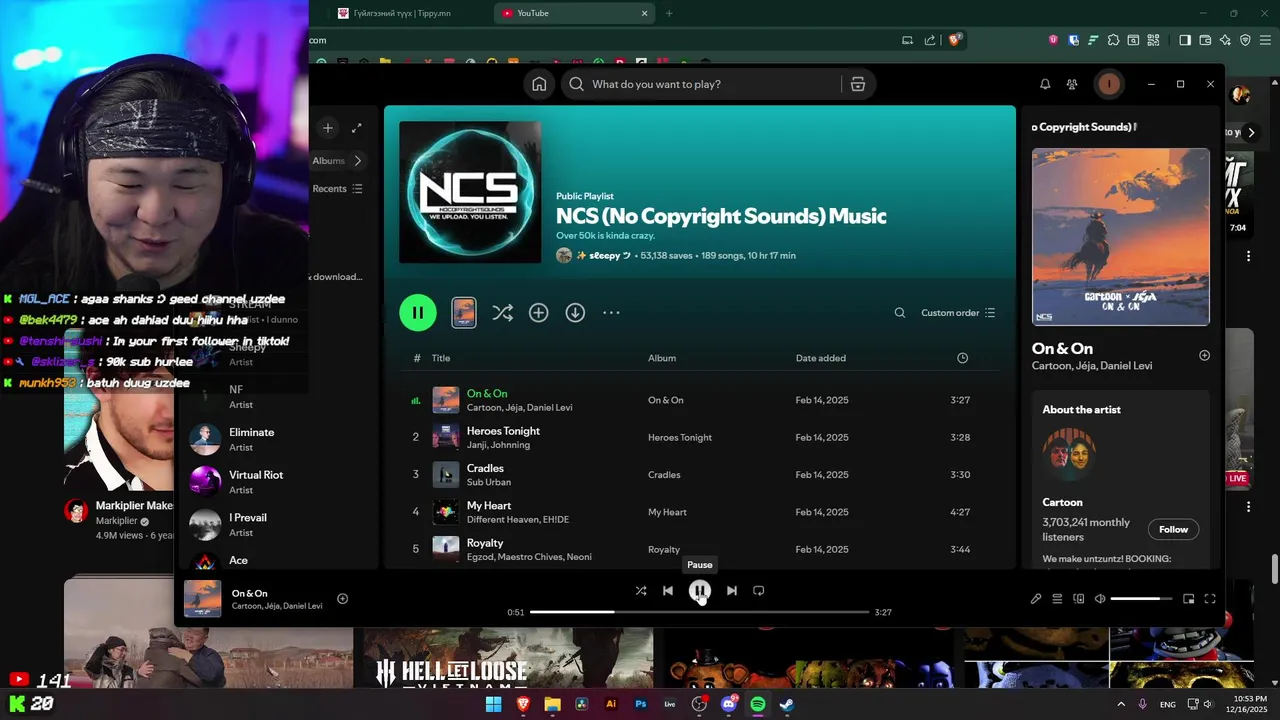Open the Hell Let Loose Vietnam thumbnail
Screen dimensions: 1280x720
(508, 658)
